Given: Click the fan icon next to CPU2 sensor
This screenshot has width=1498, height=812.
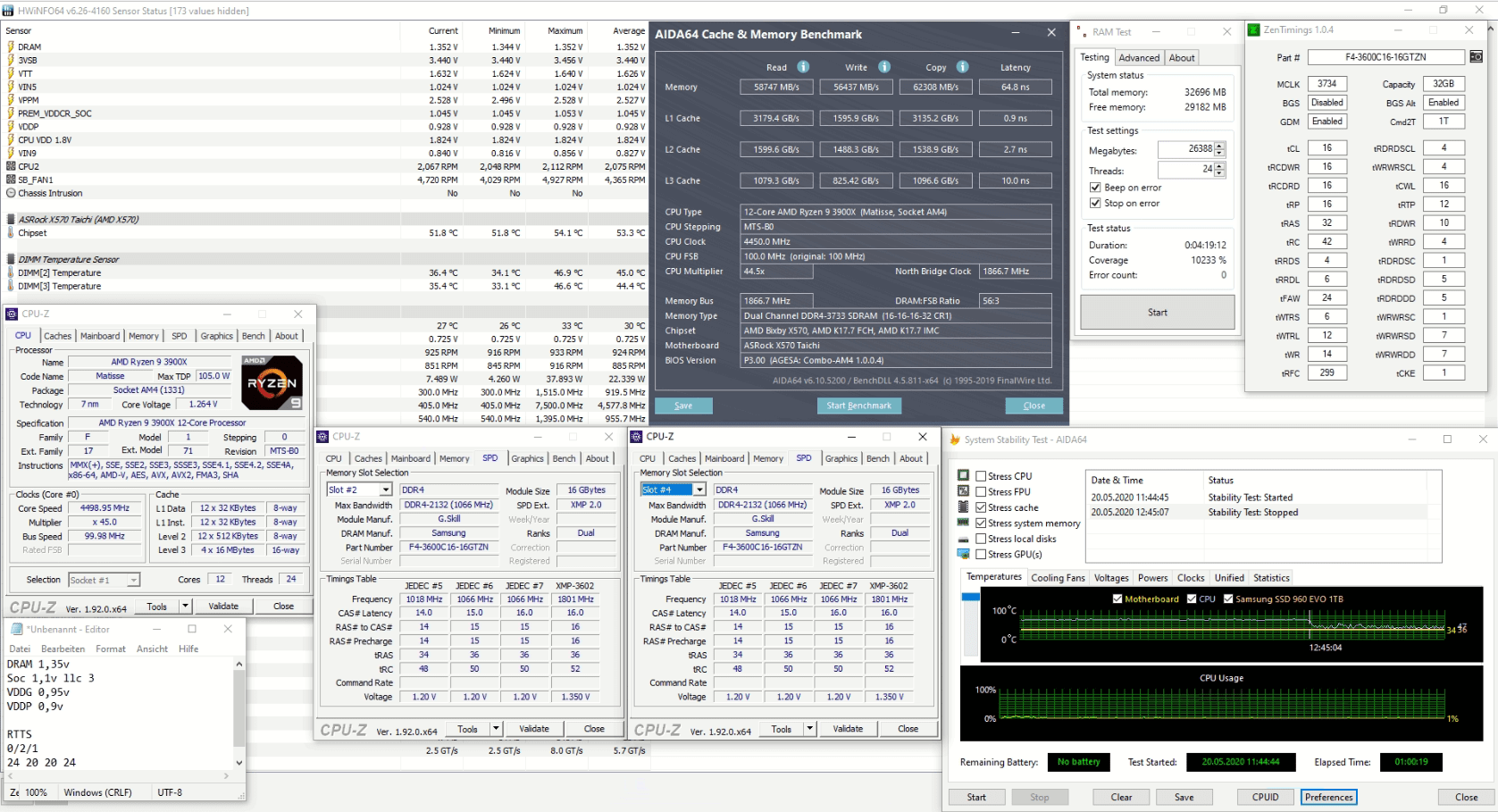Looking at the screenshot, I should click(11, 166).
